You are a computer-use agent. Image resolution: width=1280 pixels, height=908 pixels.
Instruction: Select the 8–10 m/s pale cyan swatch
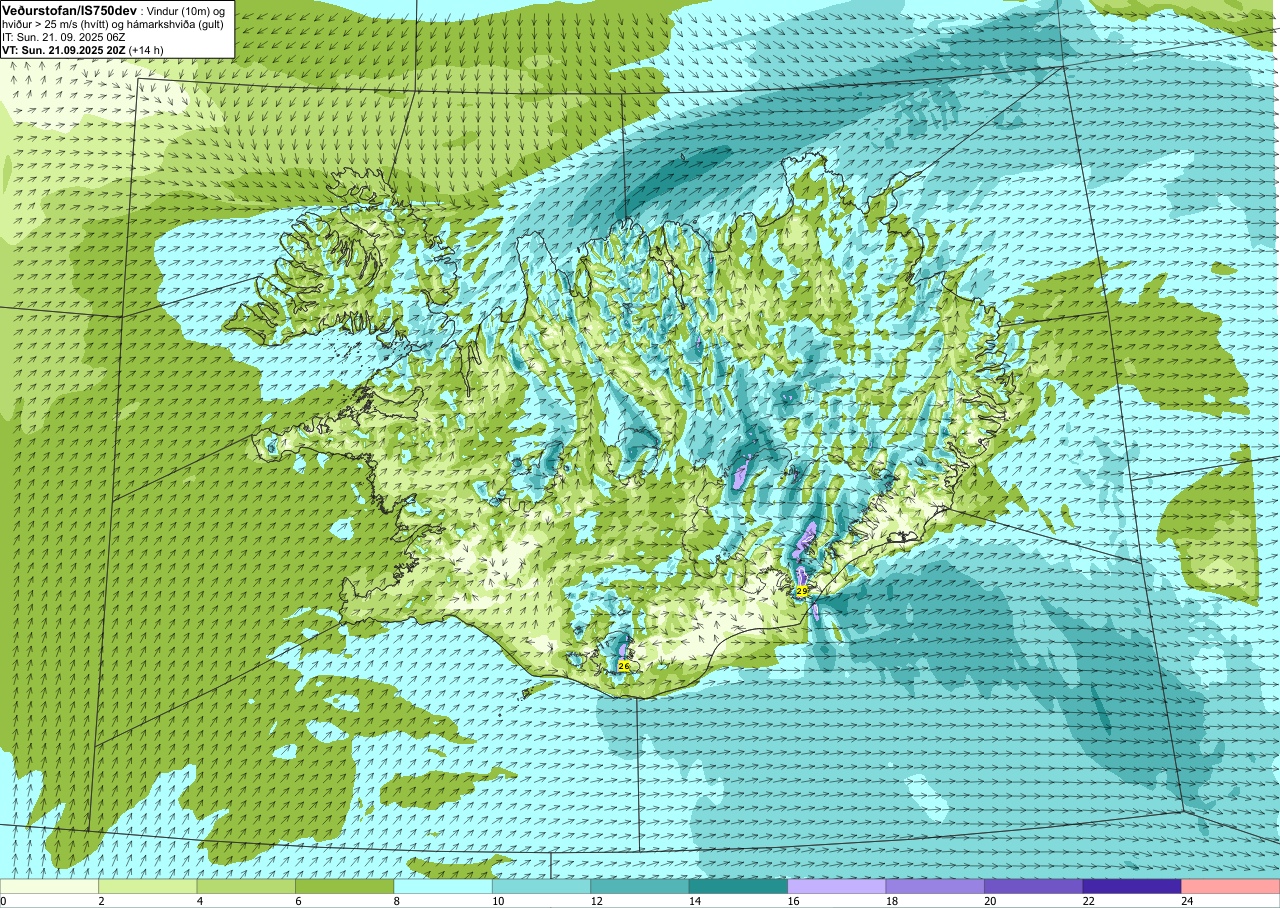pyautogui.click(x=443, y=886)
